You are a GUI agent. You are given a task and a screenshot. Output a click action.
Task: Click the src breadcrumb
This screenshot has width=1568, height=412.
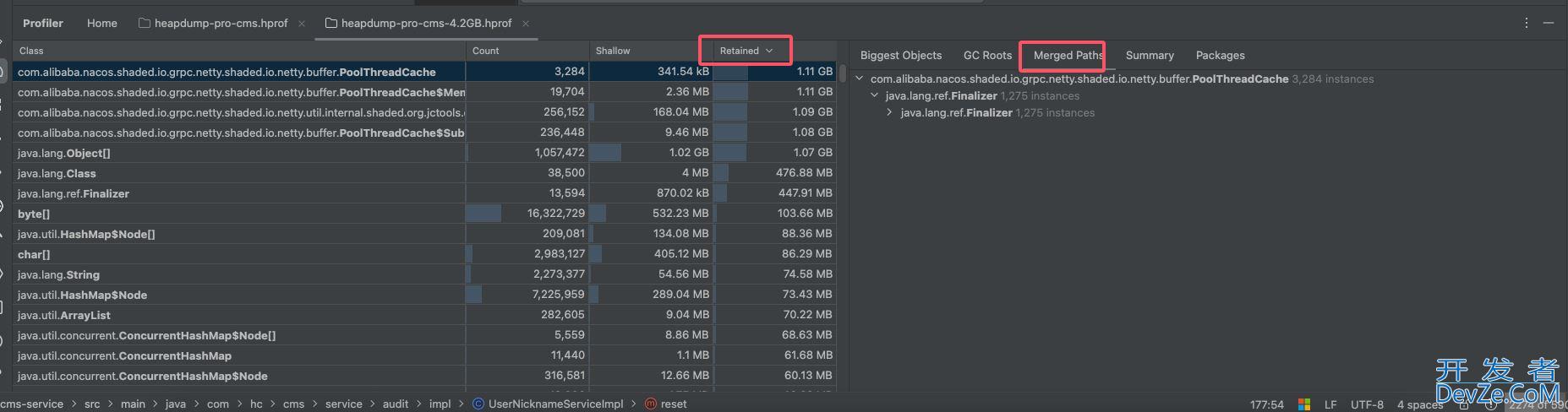[x=92, y=404]
